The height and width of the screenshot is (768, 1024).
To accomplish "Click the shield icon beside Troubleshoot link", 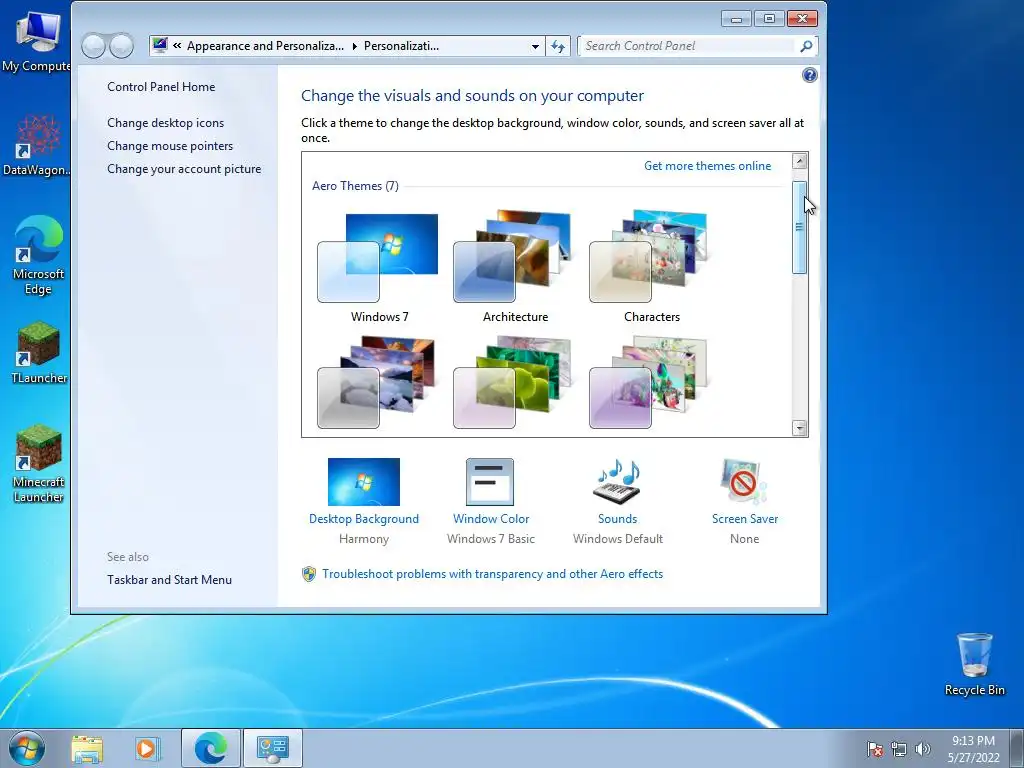I will pyautogui.click(x=309, y=574).
